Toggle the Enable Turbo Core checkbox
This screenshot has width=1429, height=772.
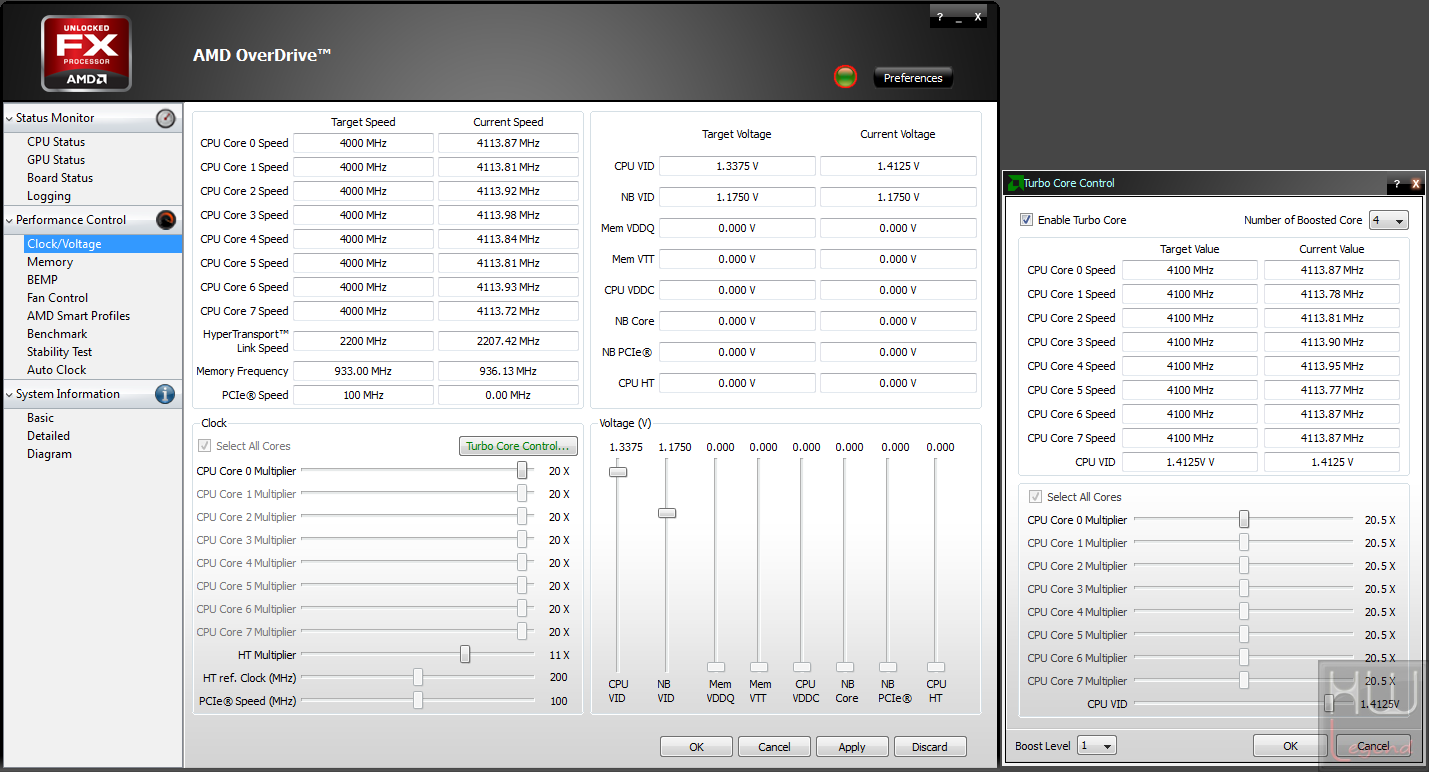pos(1026,220)
